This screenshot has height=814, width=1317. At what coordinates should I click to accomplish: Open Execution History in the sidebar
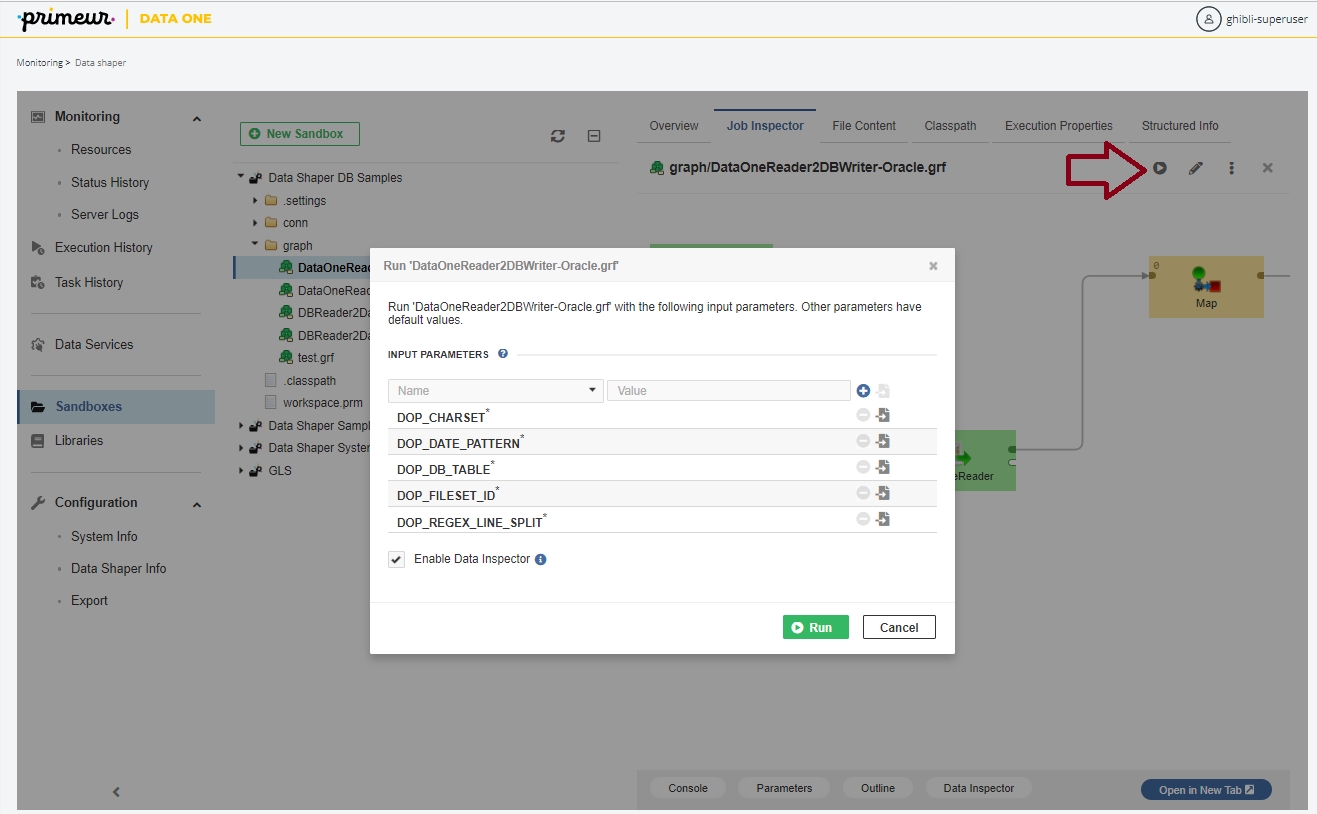pos(104,248)
